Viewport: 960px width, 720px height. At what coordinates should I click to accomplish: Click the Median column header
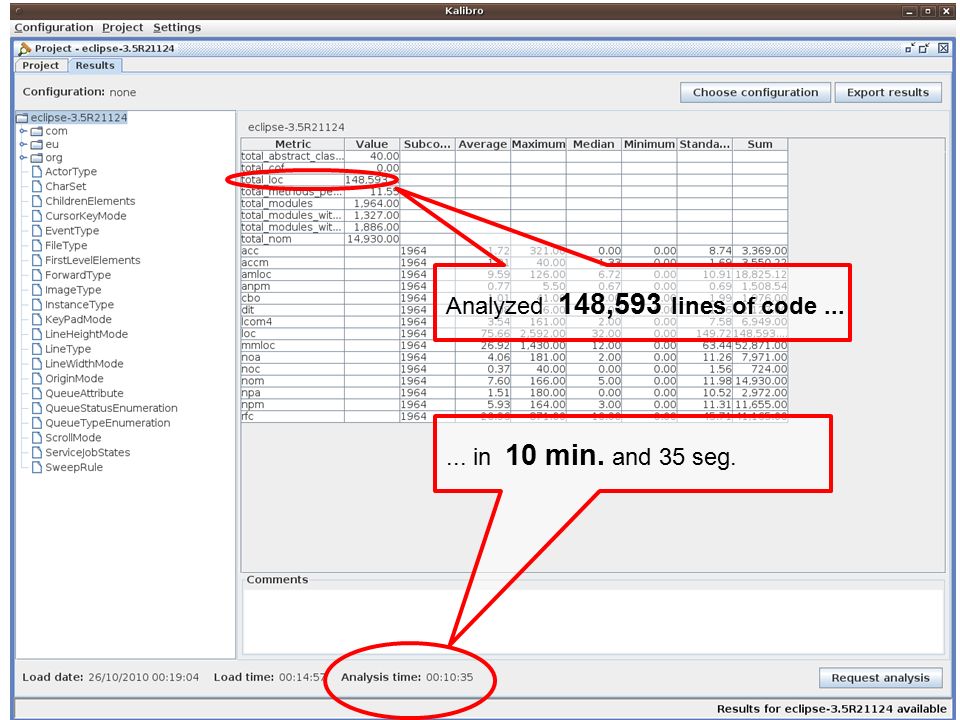point(594,144)
